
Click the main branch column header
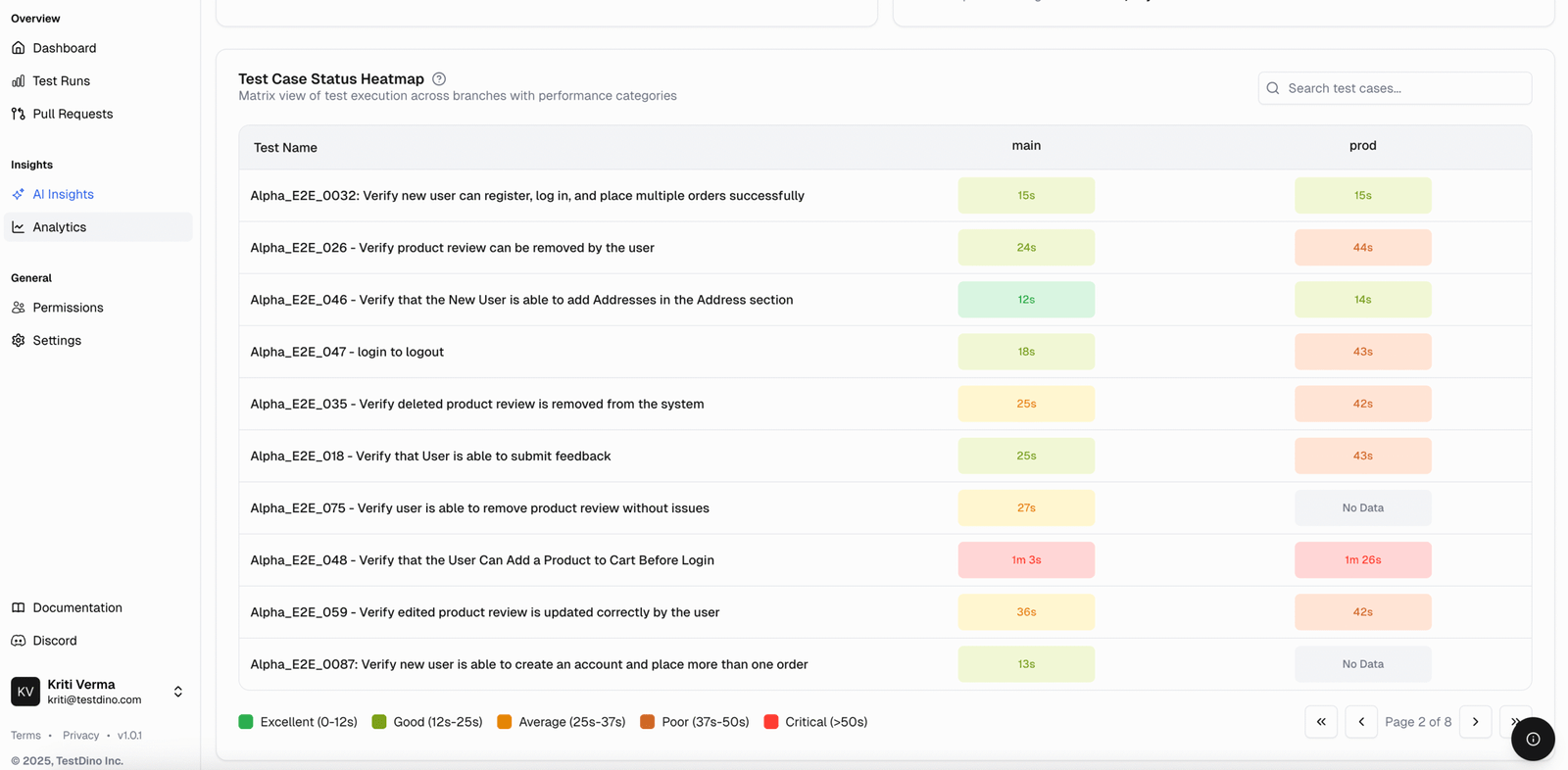1026,146
